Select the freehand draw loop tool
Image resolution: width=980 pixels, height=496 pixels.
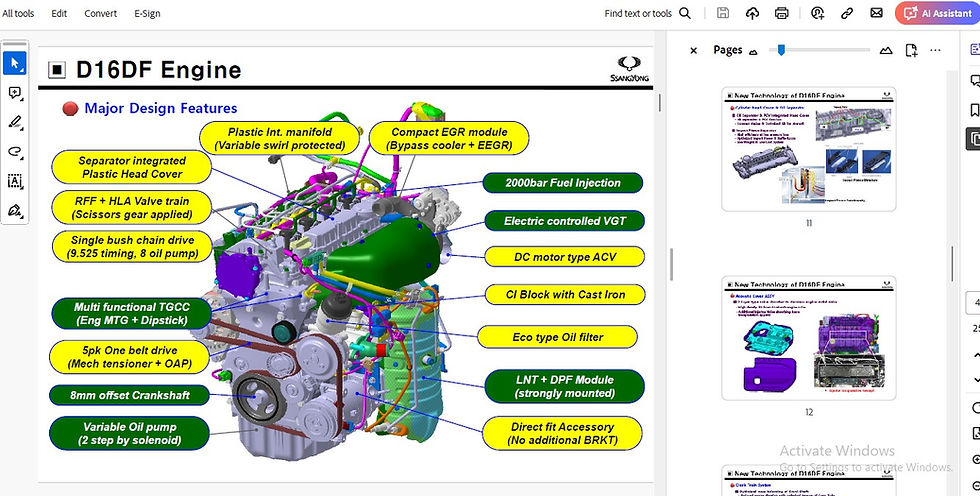(x=15, y=151)
